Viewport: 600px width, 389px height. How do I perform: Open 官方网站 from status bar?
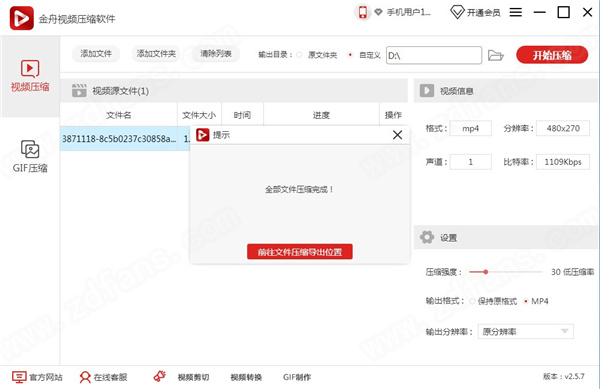(37, 377)
